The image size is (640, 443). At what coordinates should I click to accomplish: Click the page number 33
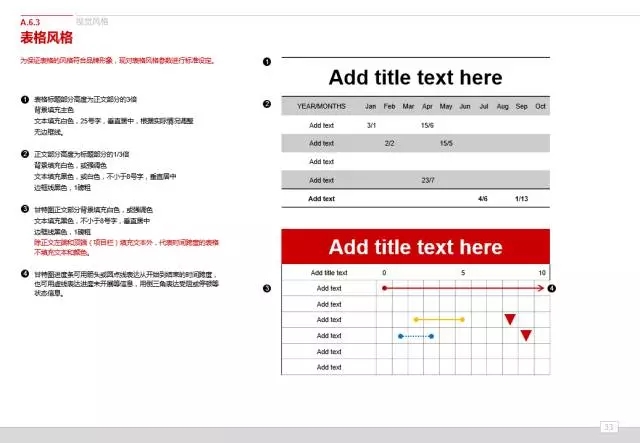click(609, 427)
